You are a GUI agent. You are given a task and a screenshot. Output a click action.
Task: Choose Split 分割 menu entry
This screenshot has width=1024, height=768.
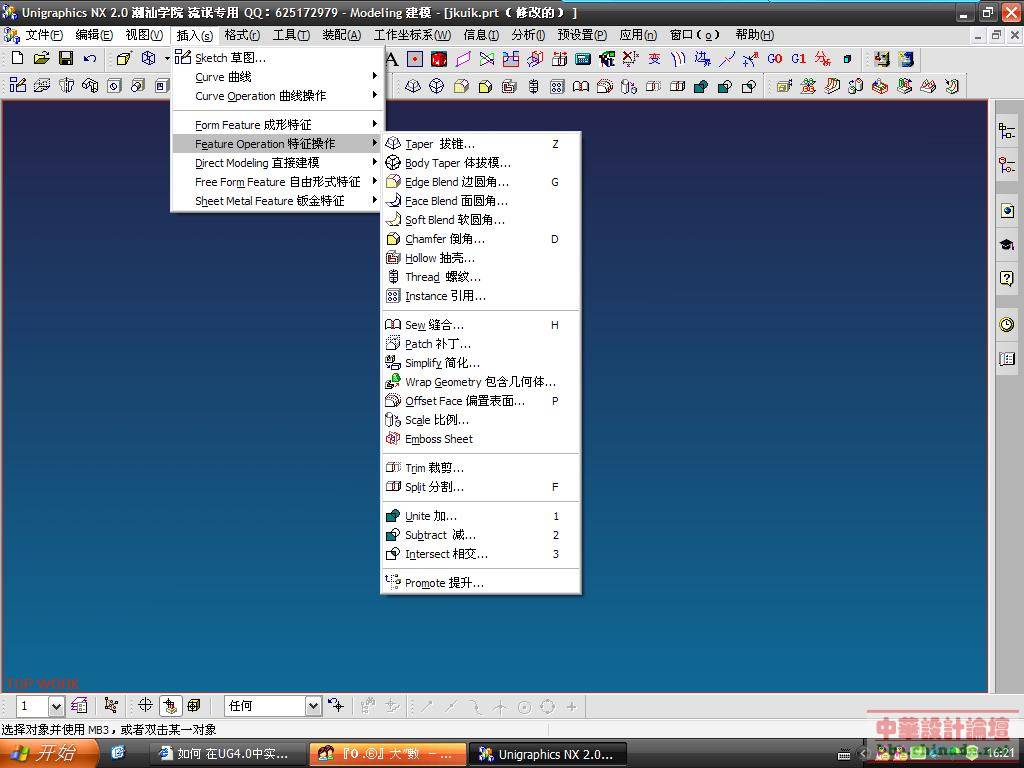480,487
